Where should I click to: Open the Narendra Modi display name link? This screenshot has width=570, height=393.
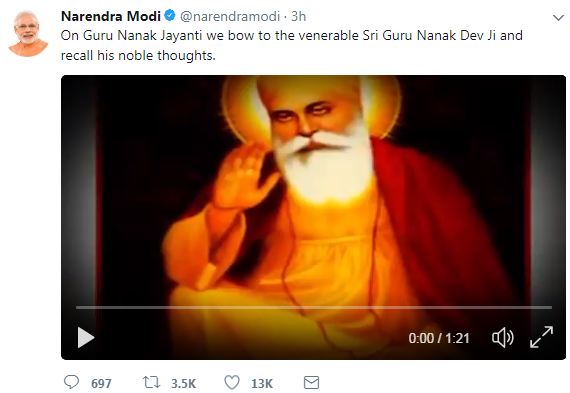(x=111, y=16)
